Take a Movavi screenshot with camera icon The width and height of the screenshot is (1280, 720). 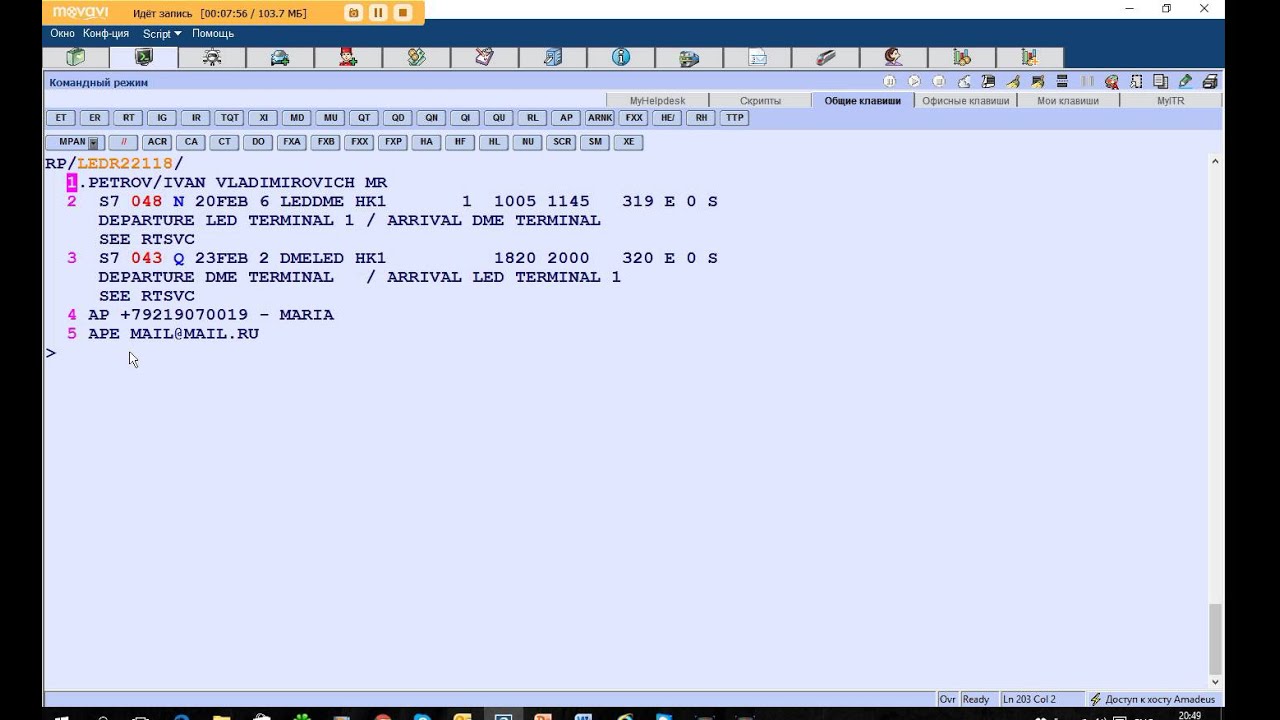click(353, 13)
